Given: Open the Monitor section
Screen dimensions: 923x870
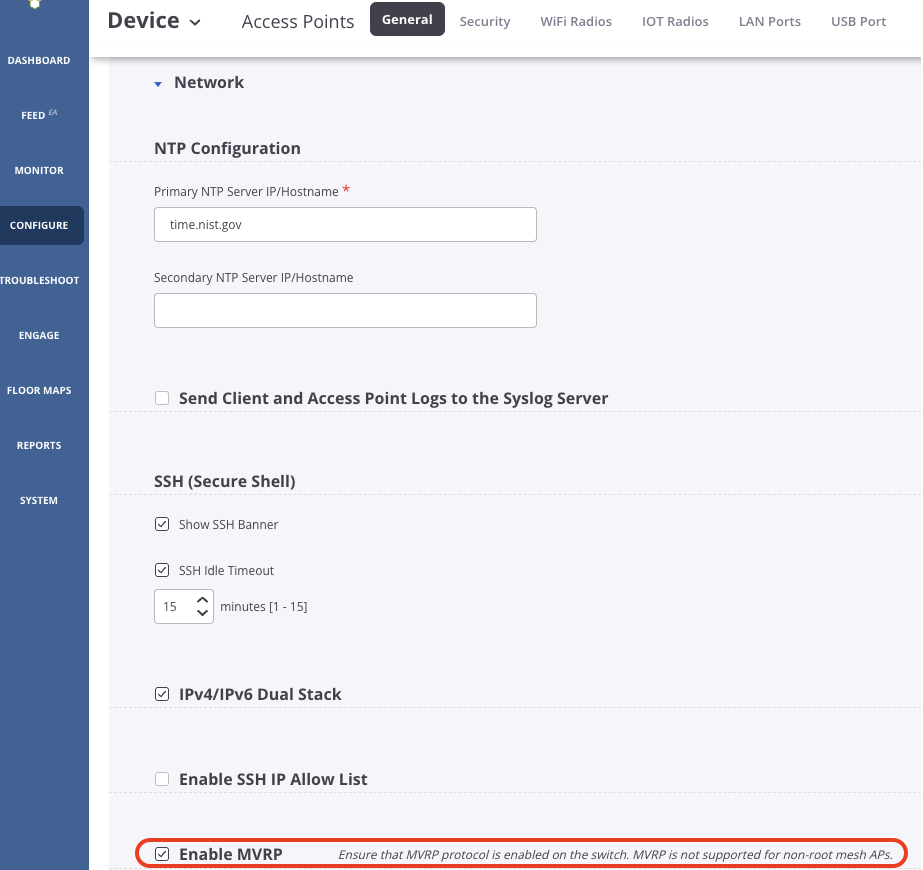Looking at the screenshot, I should (x=38, y=170).
